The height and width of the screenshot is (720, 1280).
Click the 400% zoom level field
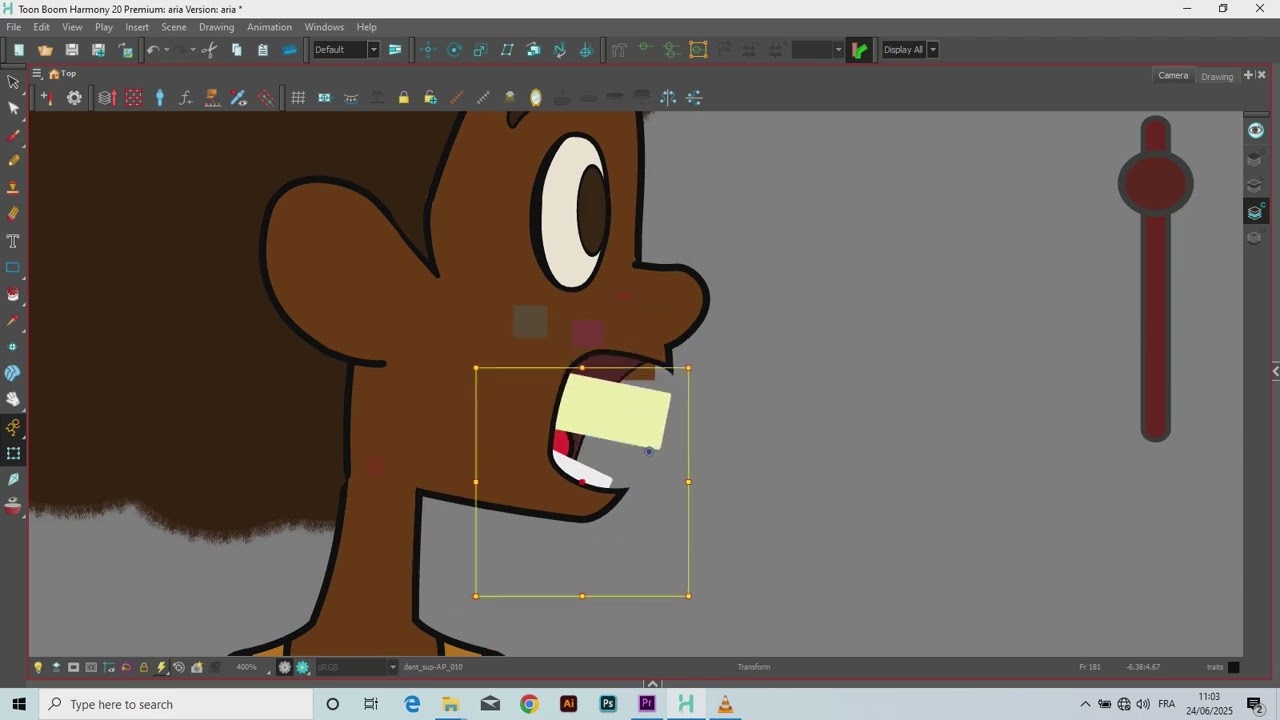[x=246, y=667]
